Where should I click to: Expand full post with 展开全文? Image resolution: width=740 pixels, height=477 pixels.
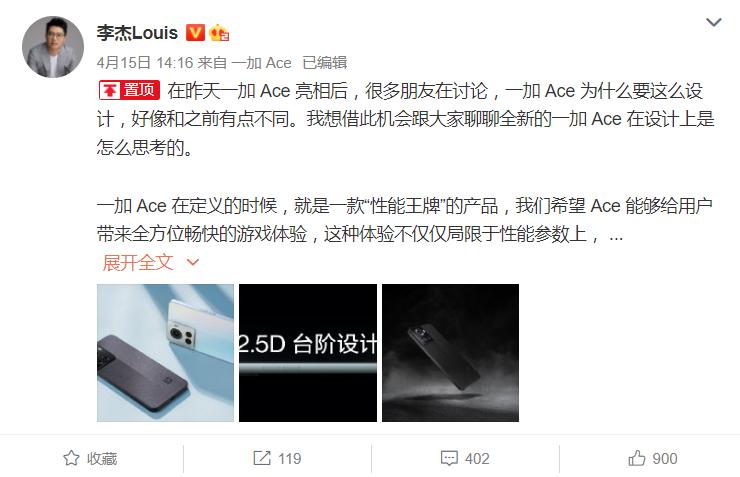(138, 263)
